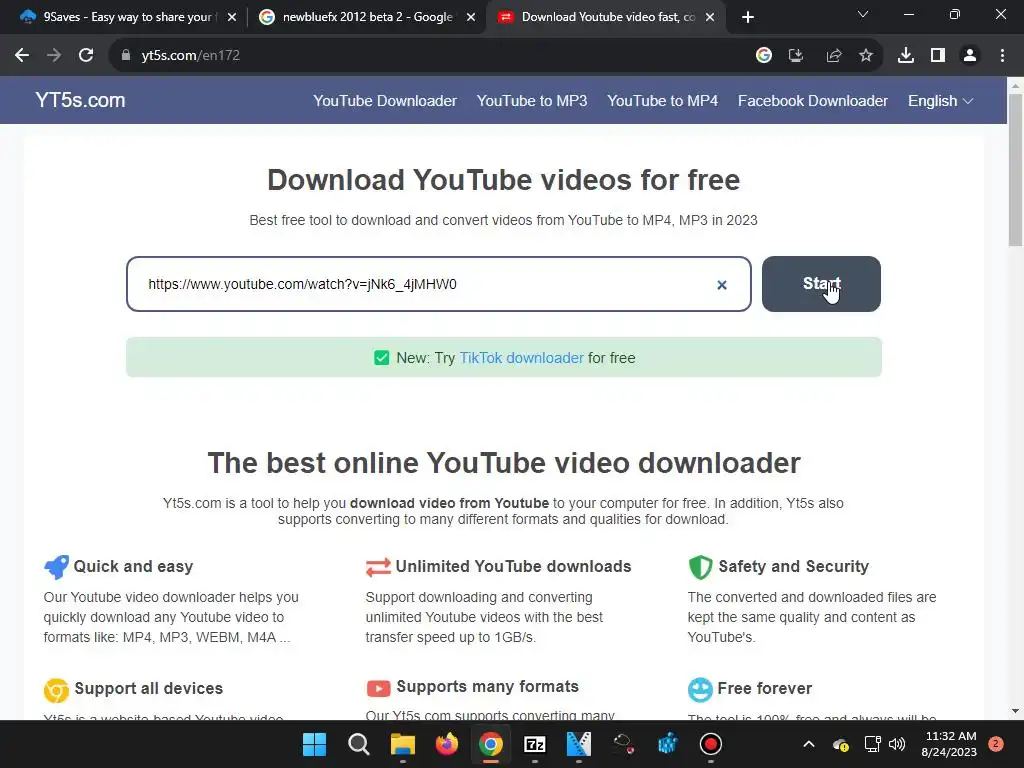Click the scrollbar down arrow

[x=1015, y=711]
